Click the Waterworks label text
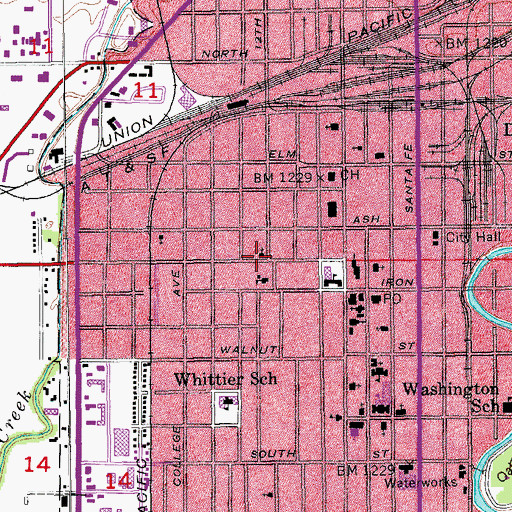Viewport: 512px width, 512px height. tap(420, 483)
